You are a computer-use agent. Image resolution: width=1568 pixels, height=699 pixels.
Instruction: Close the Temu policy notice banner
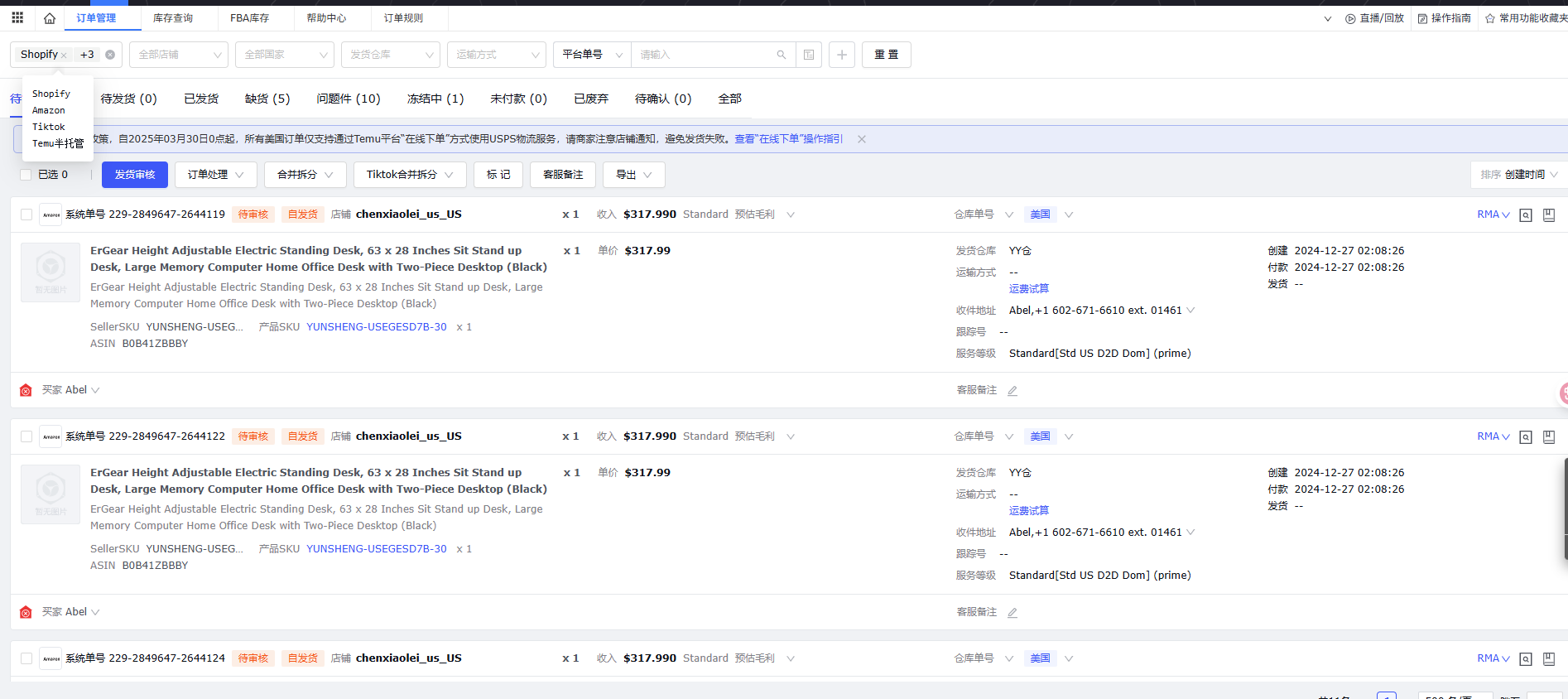[862, 139]
